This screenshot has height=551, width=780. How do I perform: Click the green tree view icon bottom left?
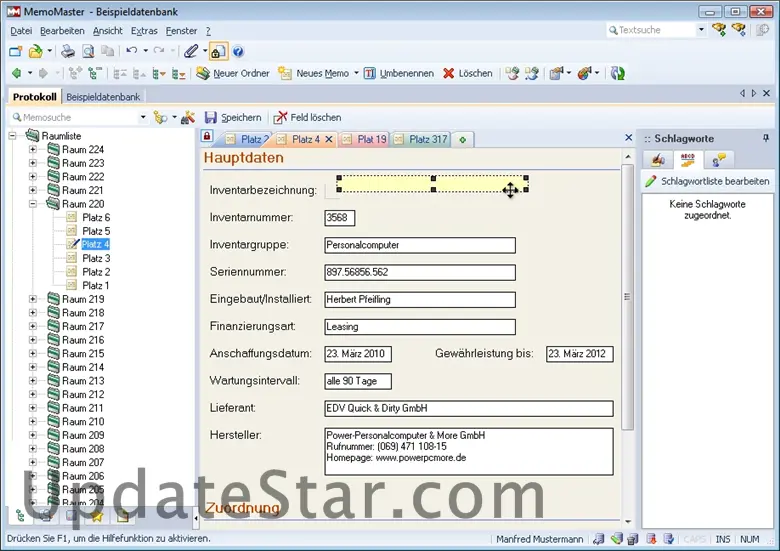point(20,516)
